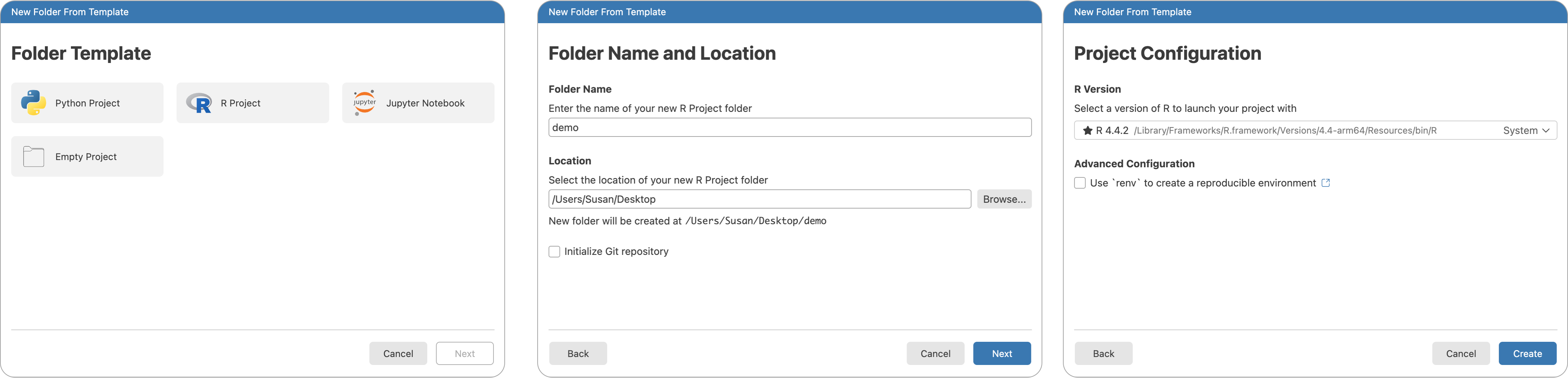The image size is (1568, 378).
Task: Click the star icon beside R 4.4.2
Action: [x=1088, y=130]
